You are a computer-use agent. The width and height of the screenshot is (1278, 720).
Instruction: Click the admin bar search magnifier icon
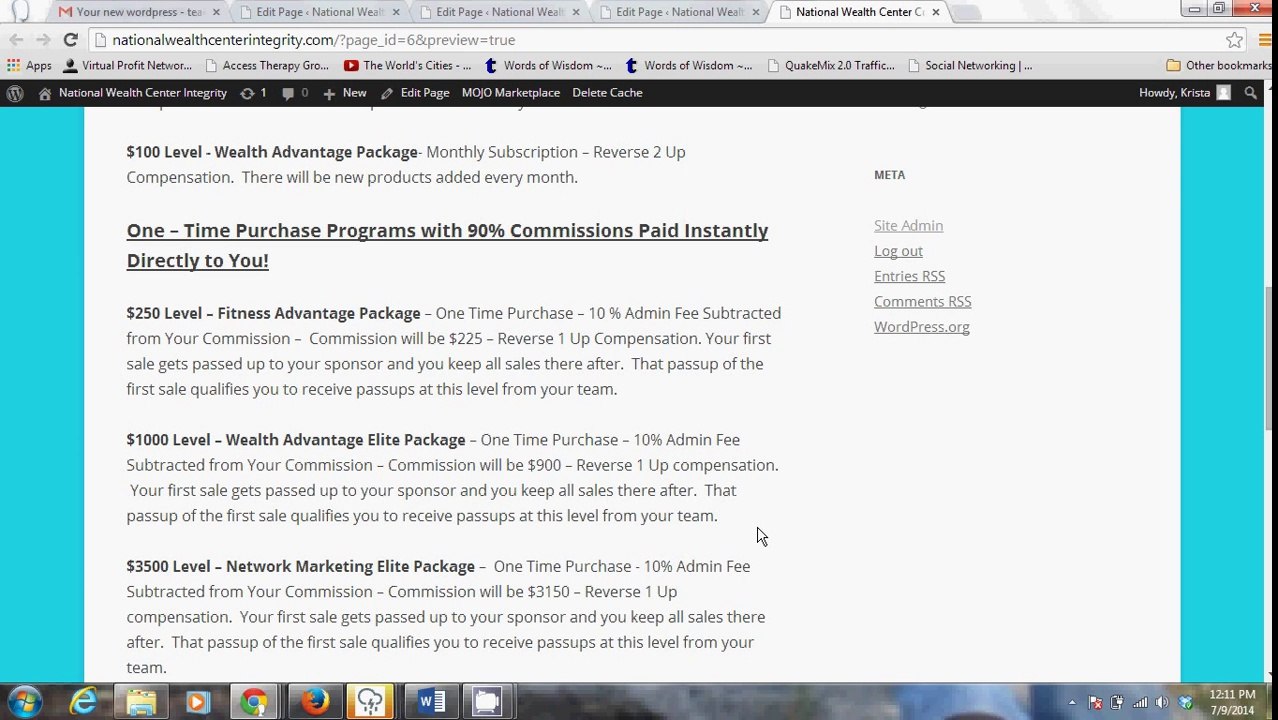(1250, 93)
